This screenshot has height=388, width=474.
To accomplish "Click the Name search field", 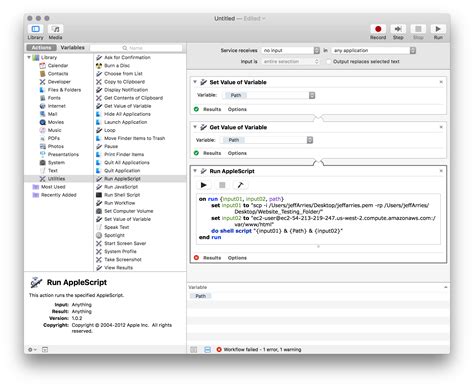I will [136, 48].
